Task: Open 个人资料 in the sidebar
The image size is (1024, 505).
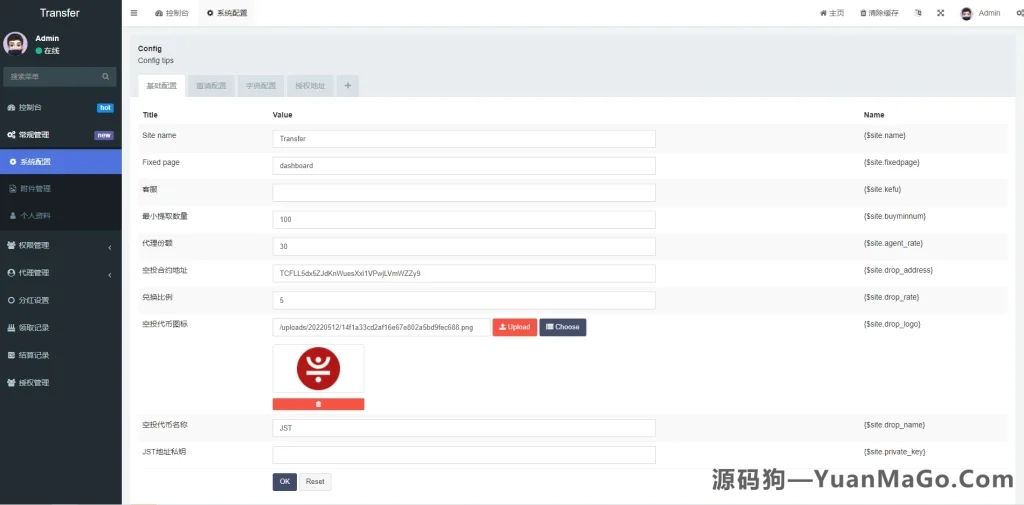Action: point(61,216)
